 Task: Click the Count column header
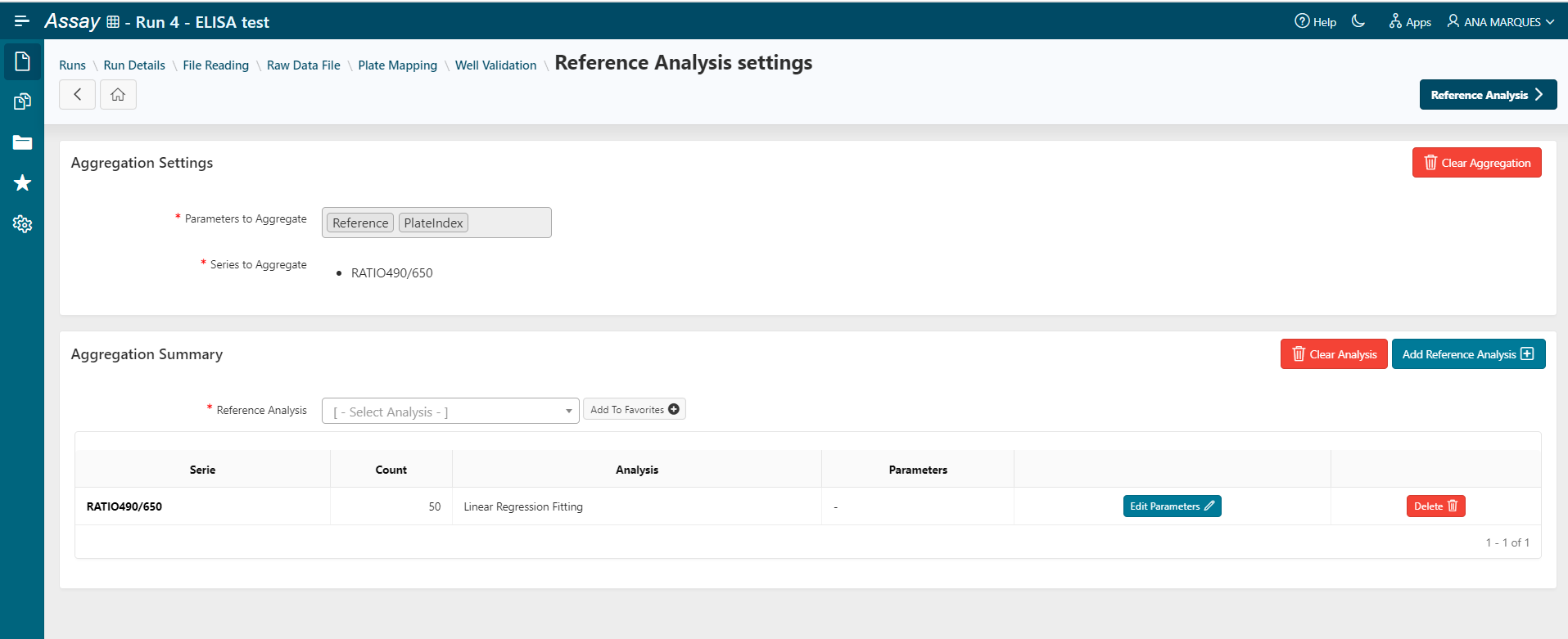tap(391, 470)
